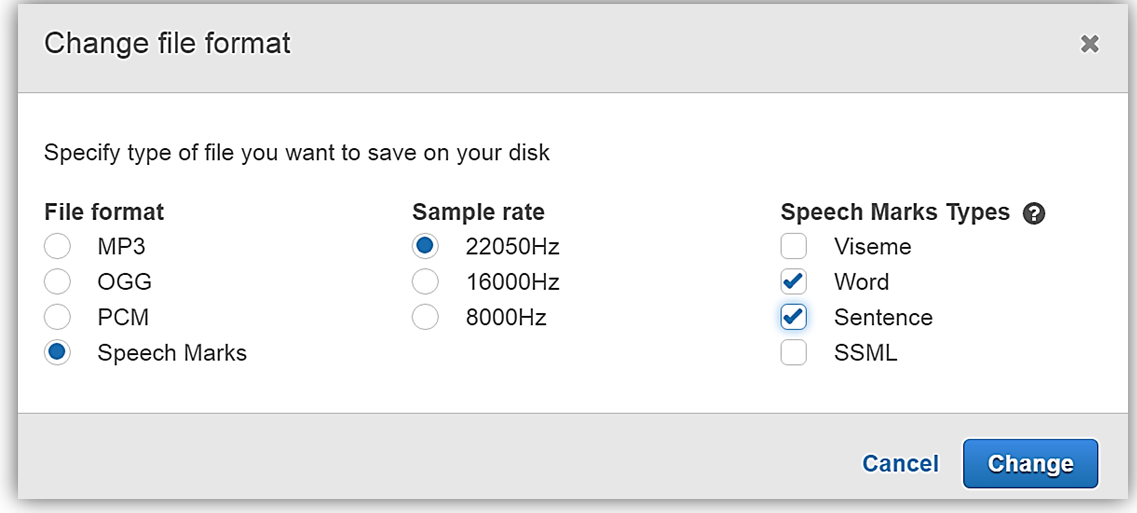Enable the Viseme speech mark checkbox

[x=794, y=246]
